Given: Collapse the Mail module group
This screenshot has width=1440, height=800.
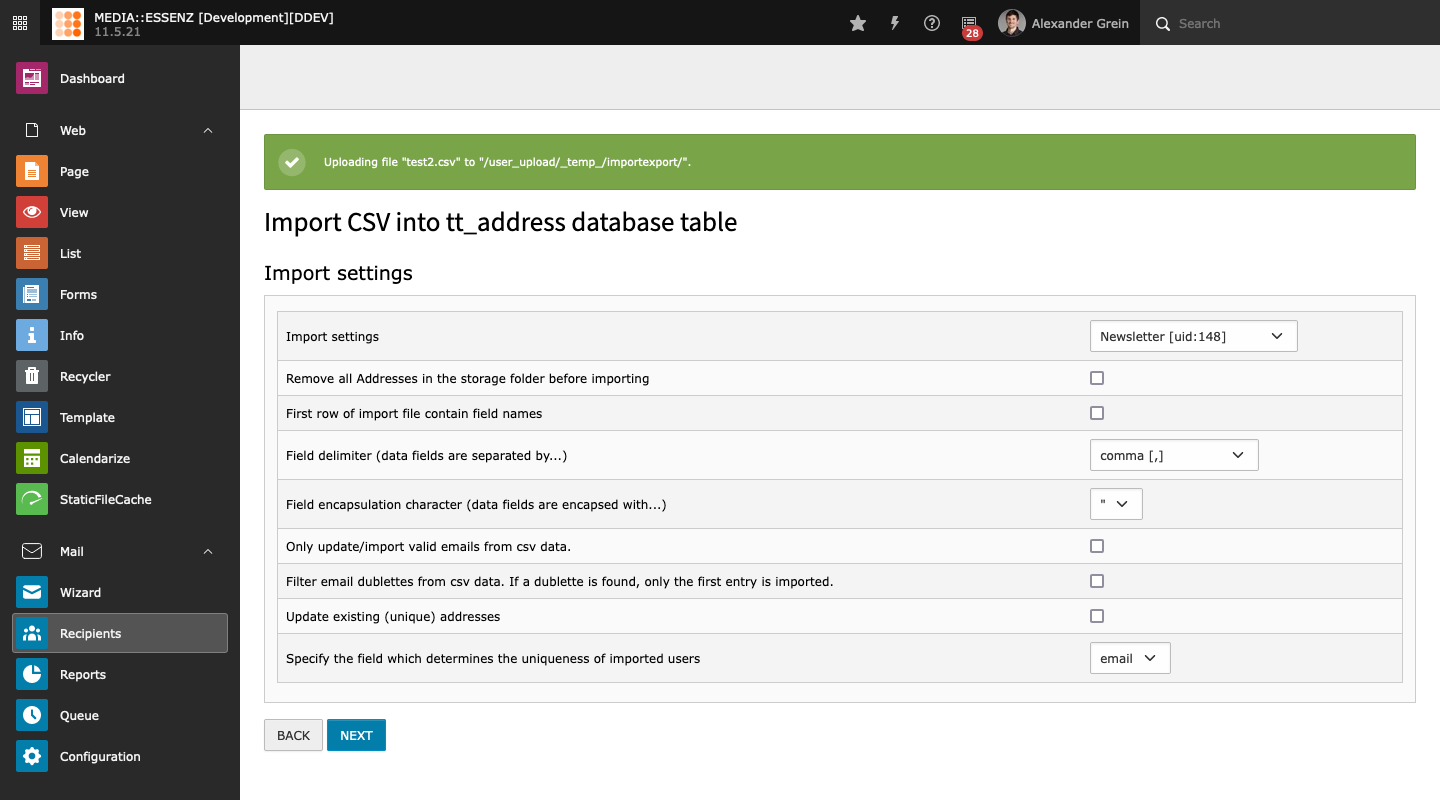Looking at the screenshot, I should pos(208,551).
